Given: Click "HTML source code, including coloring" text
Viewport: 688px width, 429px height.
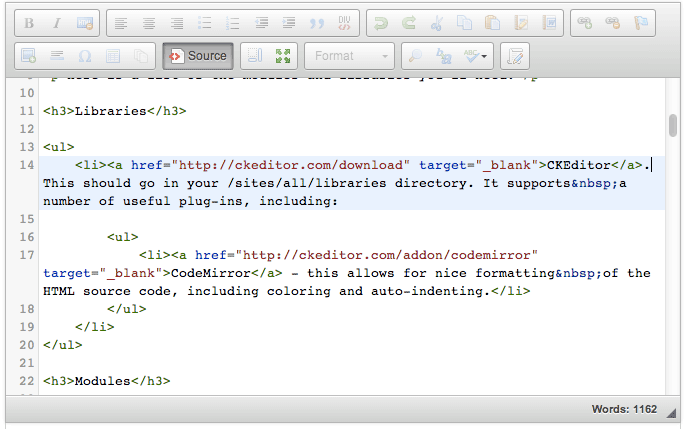Looking at the screenshot, I should pyautogui.click(x=187, y=291).
